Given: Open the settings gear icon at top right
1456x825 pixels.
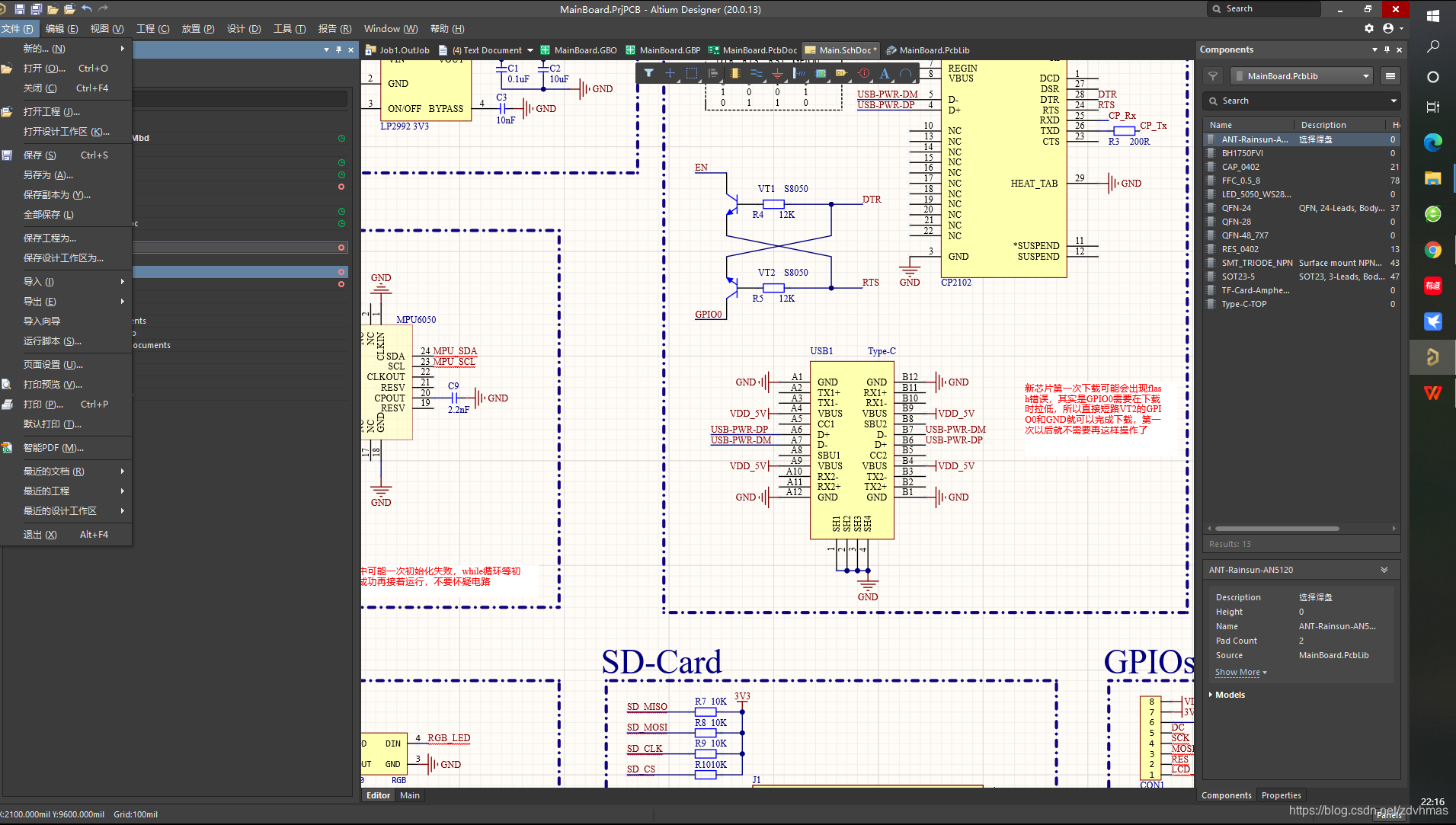Looking at the screenshot, I should coord(1369,28).
